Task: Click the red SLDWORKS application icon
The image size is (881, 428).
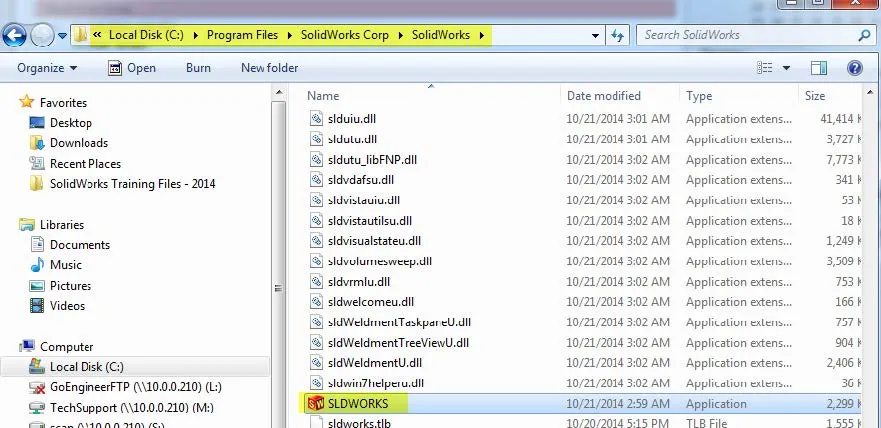Action: [316, 404]
